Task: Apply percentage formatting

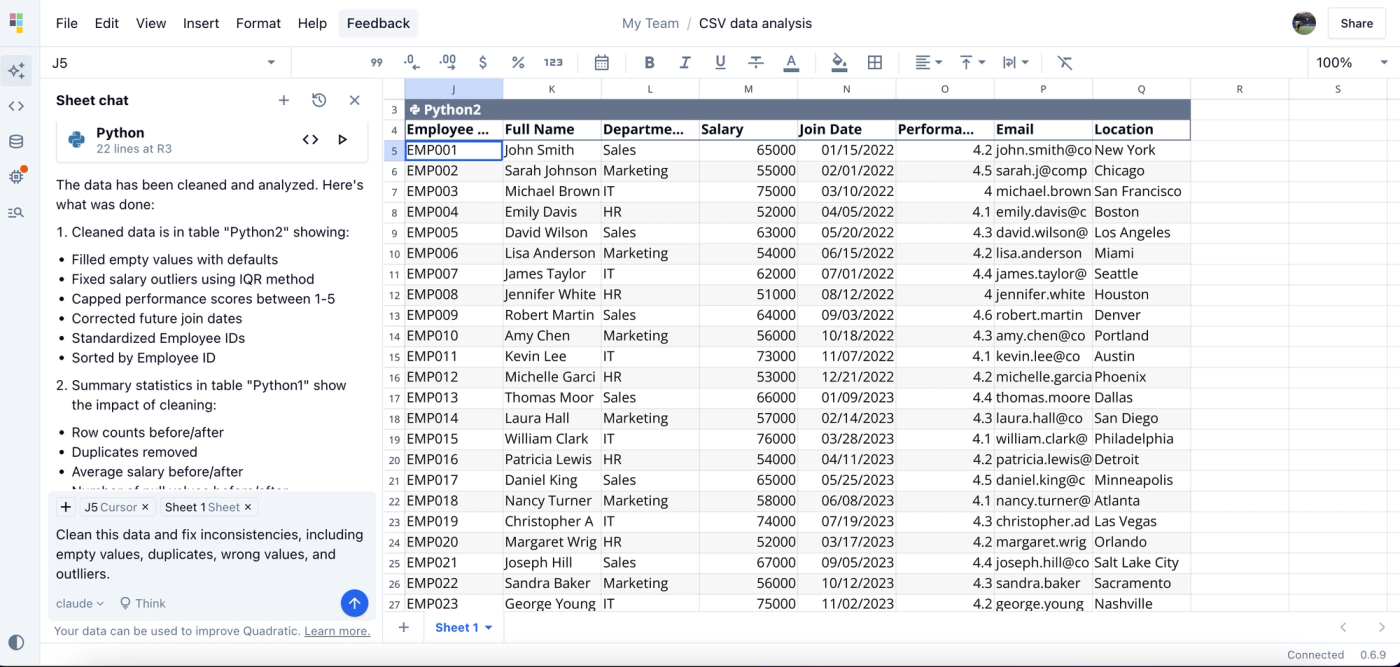Action: click(x=518, y=62)
